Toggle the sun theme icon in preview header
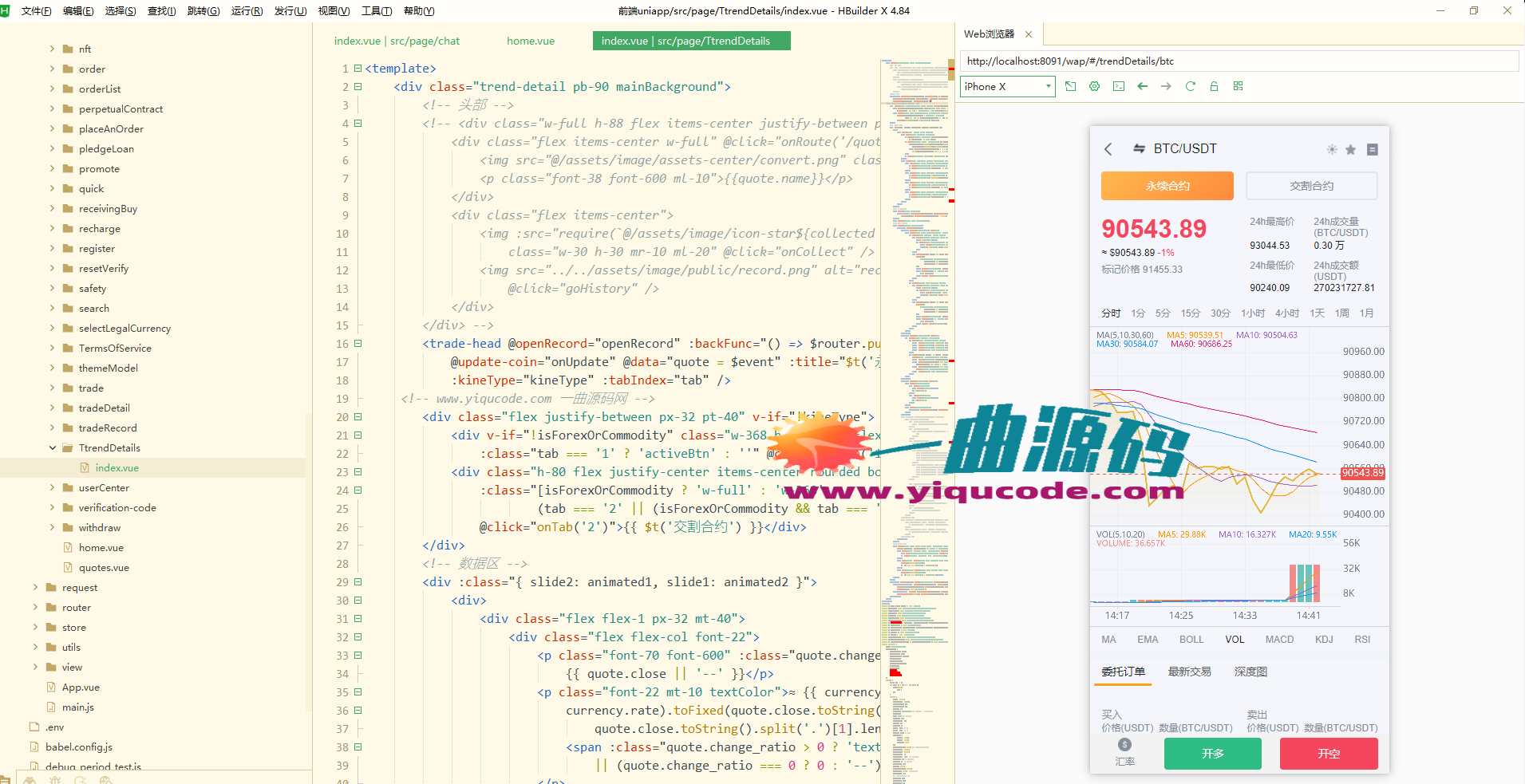The image size is (1525, 784). (x=1331, y=149)
